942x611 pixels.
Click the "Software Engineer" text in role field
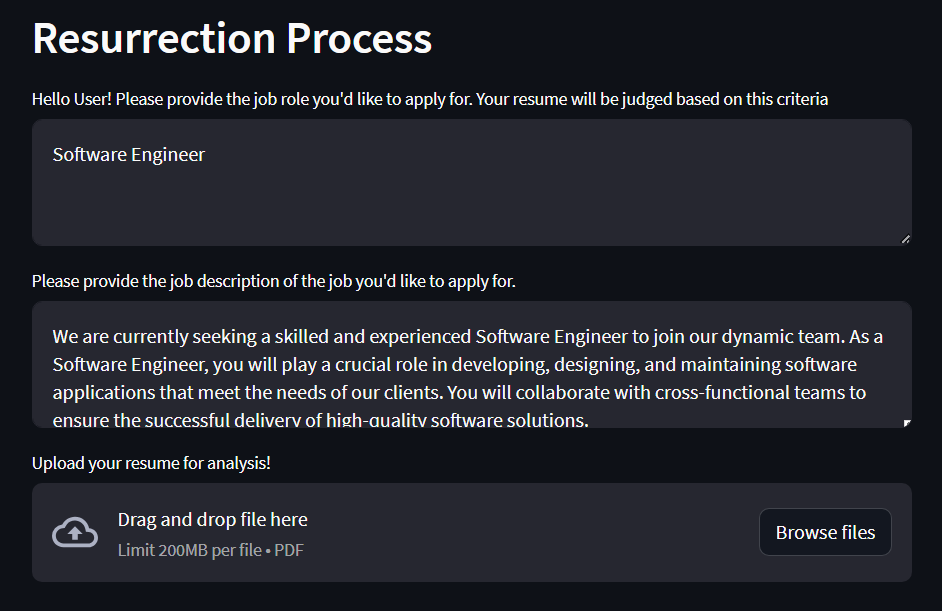(129, 155)
